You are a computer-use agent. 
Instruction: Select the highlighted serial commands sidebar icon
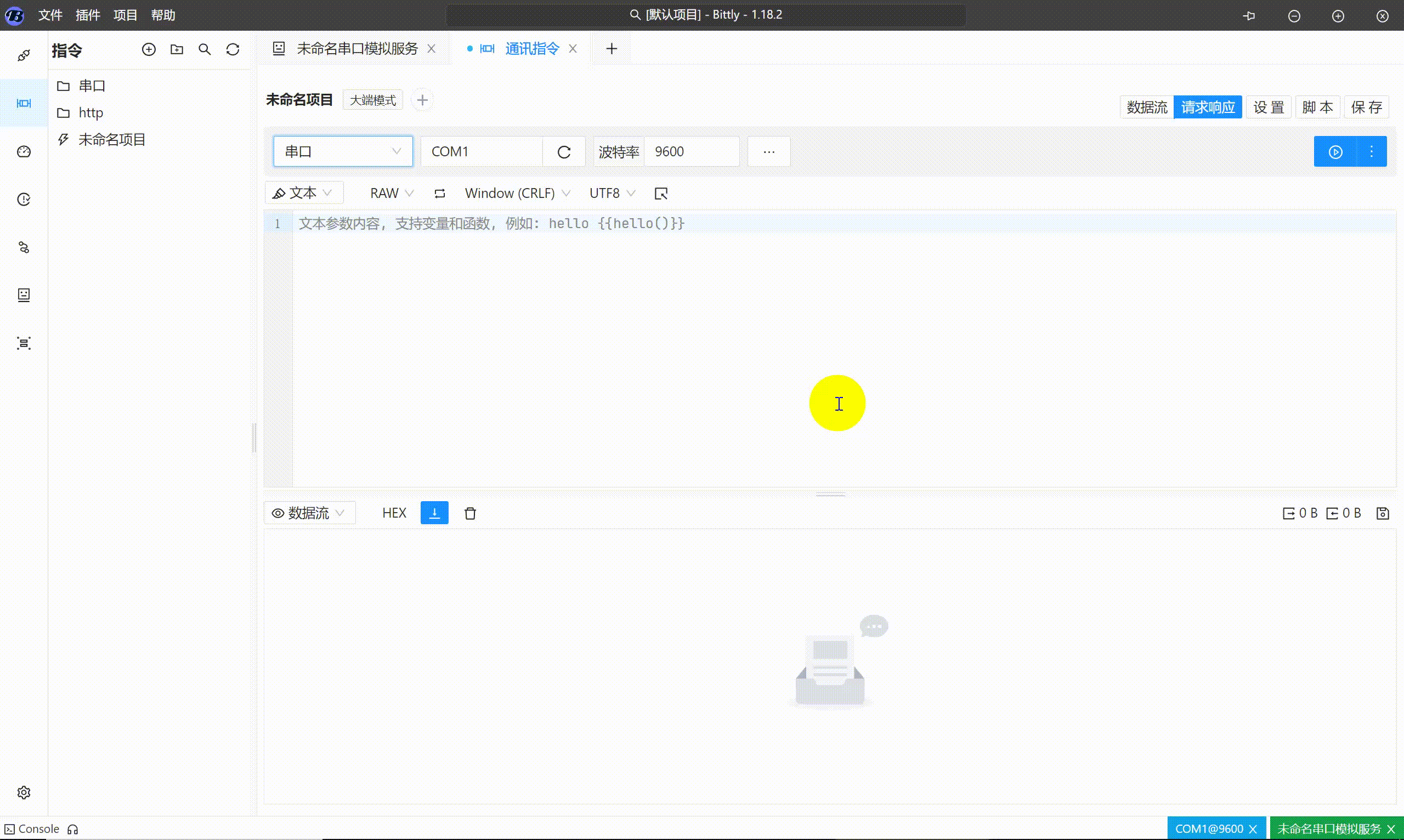pyautogui.click(x=23, y=104)
